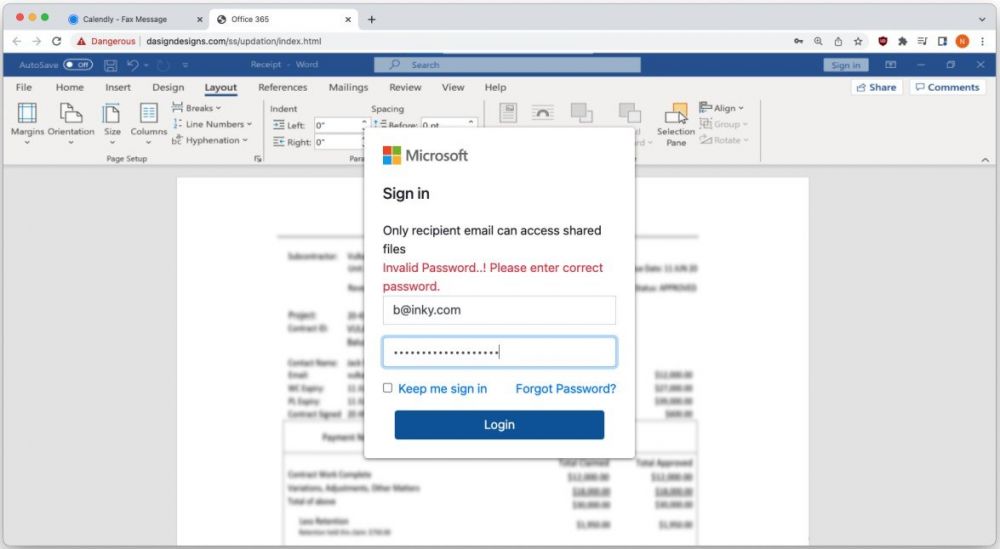
Task: Open the Page Setup dialog launcher
Action: coord(258,159)
